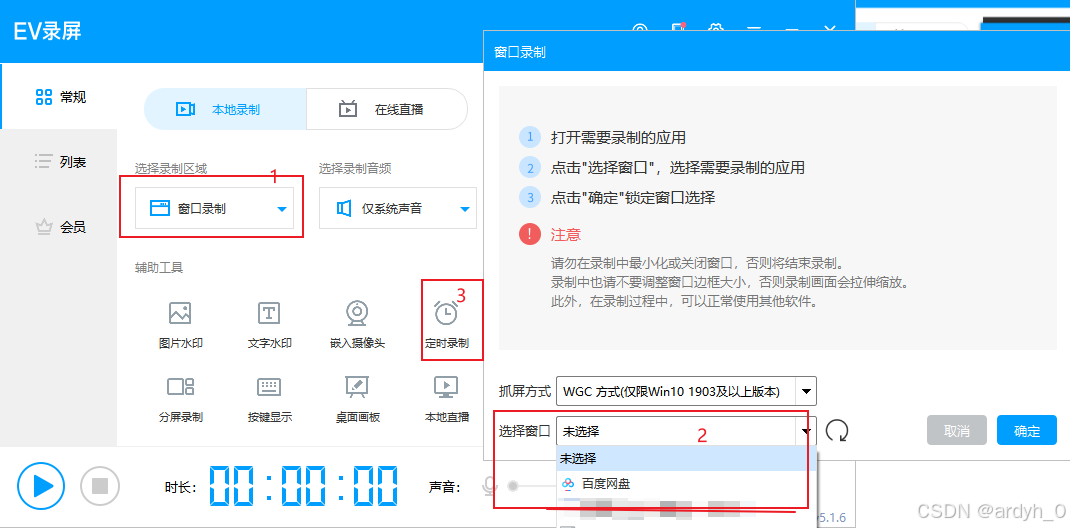Start recording with the blue play button
Viewport: 1070px width, 528px height.
(41, 486)
